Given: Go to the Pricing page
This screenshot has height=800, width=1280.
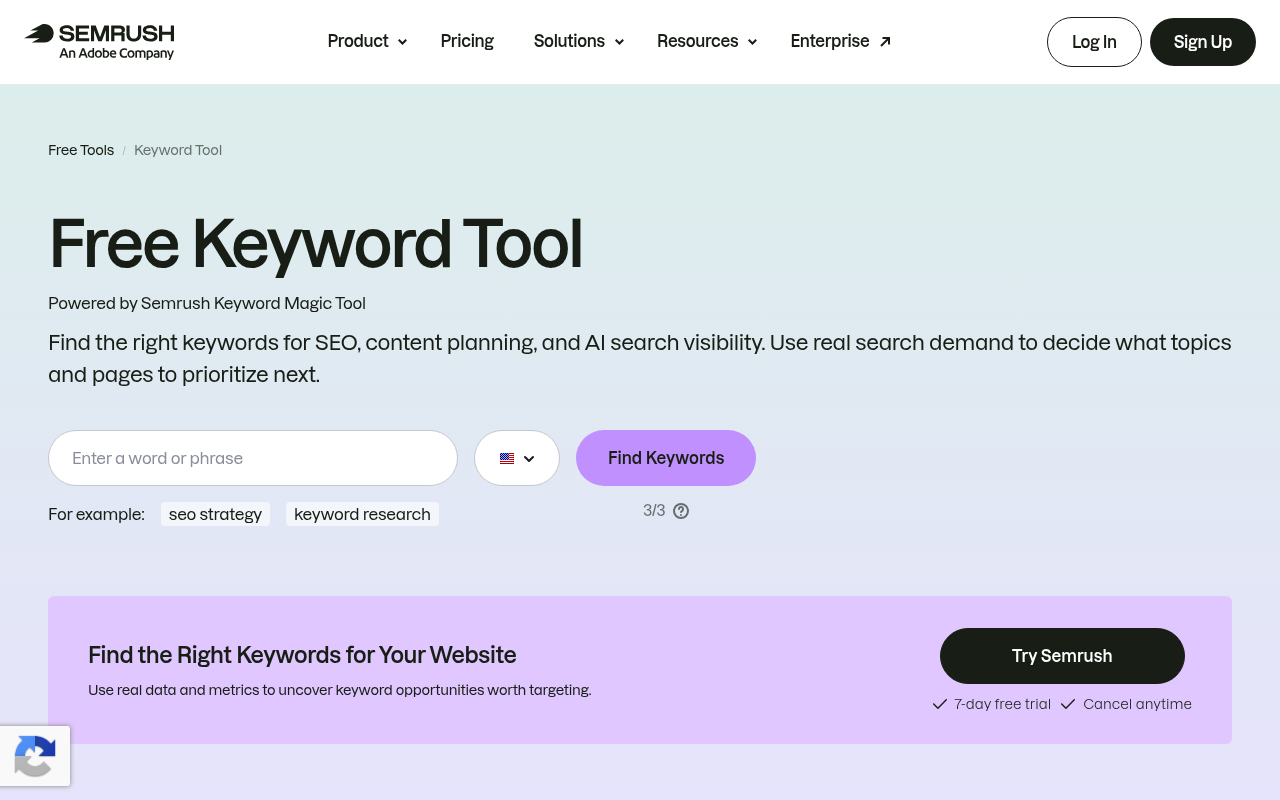Looking at the screenshot, I should [467, 41].
